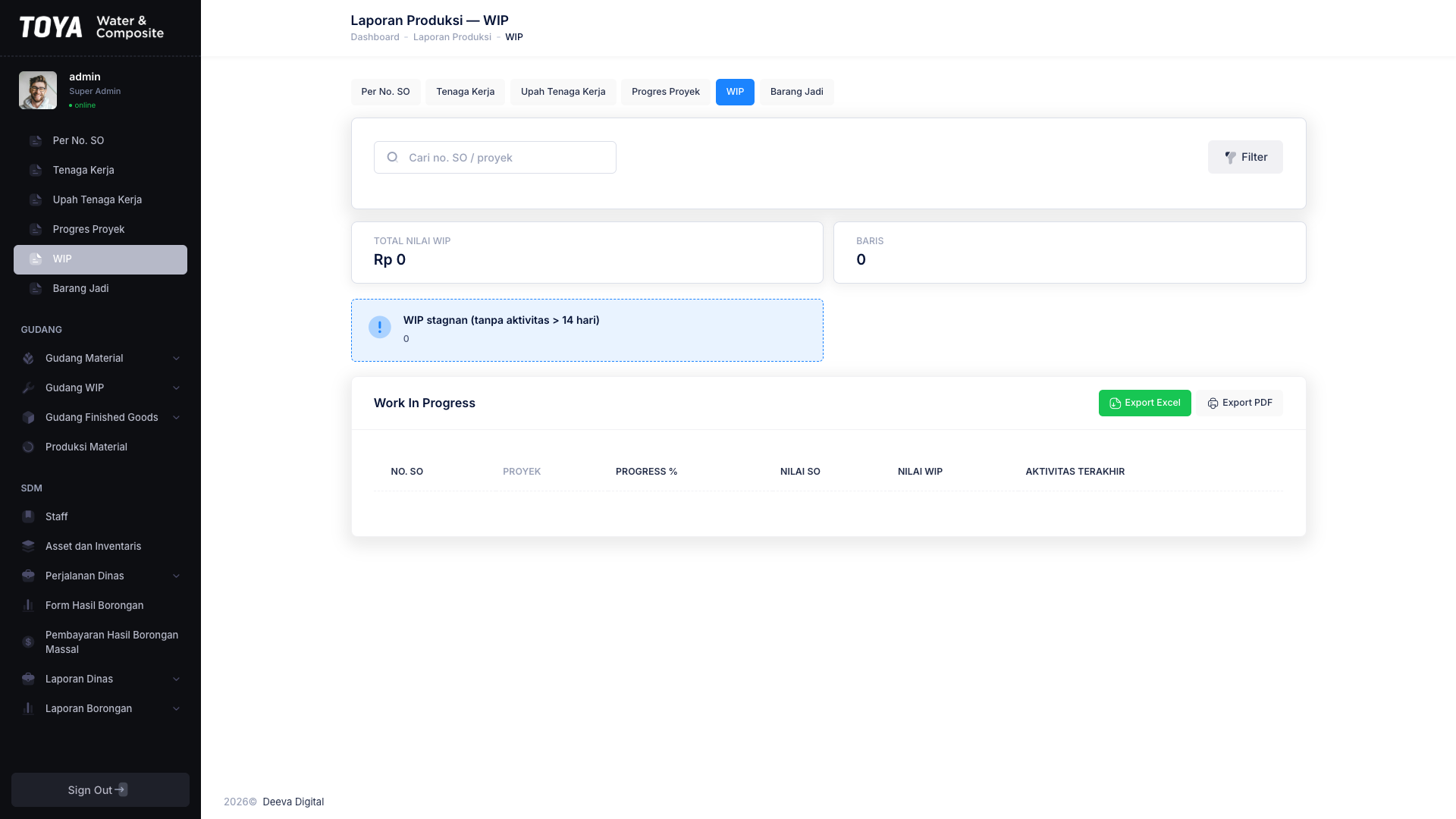The width and height of the screenshot is (1456, 819).
Task: Go to Dashboard breadcrumb link
Action: point(375,37)
